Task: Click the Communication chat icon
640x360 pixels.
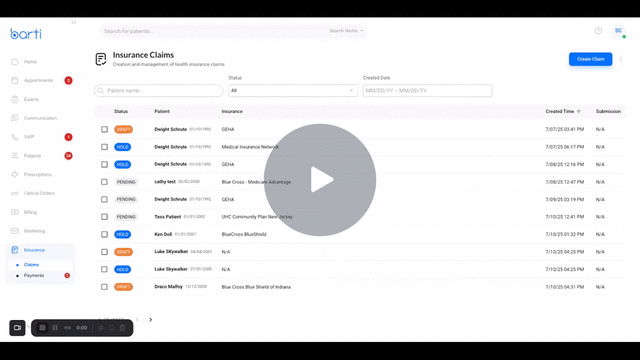Action: [15, 118]
